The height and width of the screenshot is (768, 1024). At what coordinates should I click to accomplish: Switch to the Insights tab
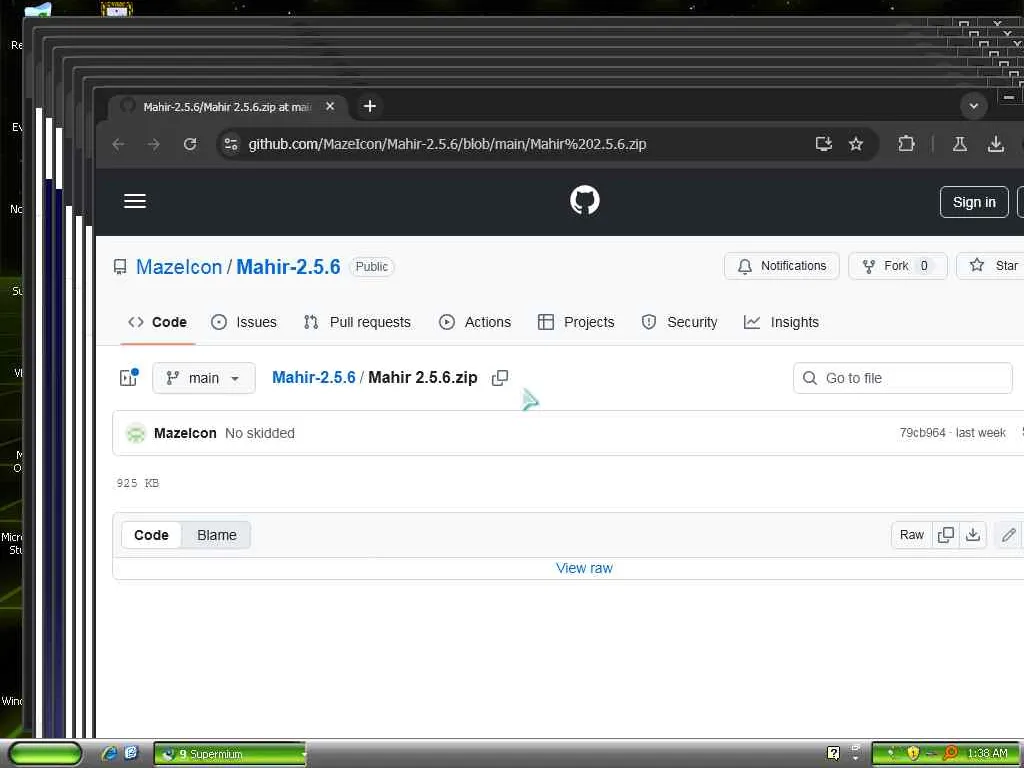pos(781,322)
